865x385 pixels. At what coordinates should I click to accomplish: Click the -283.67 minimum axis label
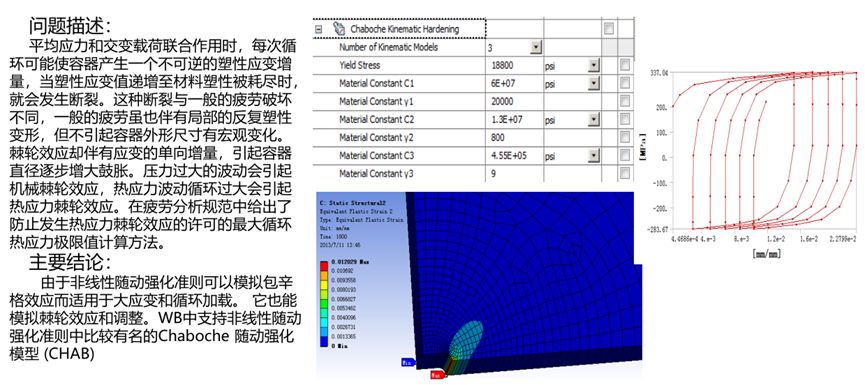pos(658,228)
